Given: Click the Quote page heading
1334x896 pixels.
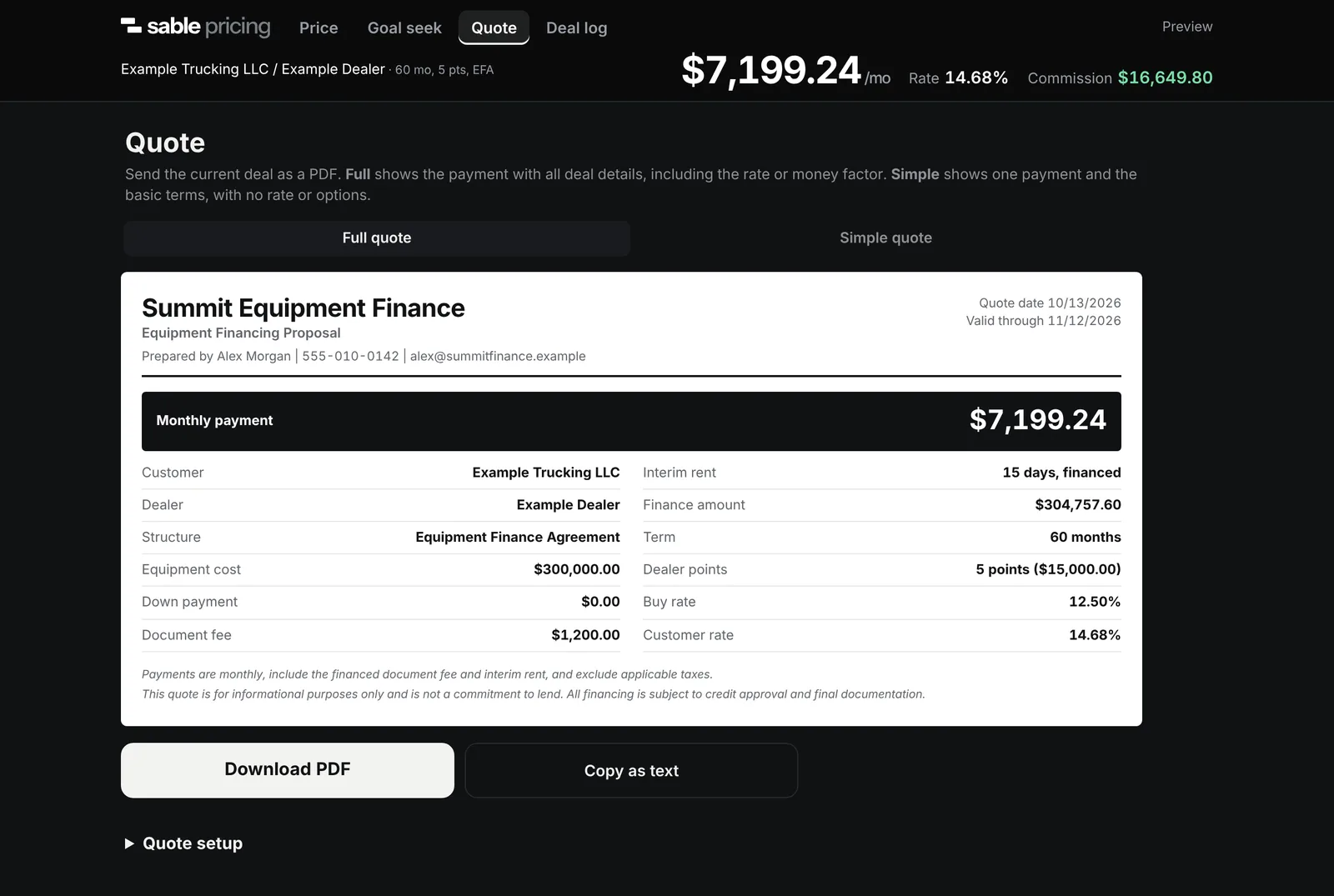Looking at the screenshot, I should (165, 143).
